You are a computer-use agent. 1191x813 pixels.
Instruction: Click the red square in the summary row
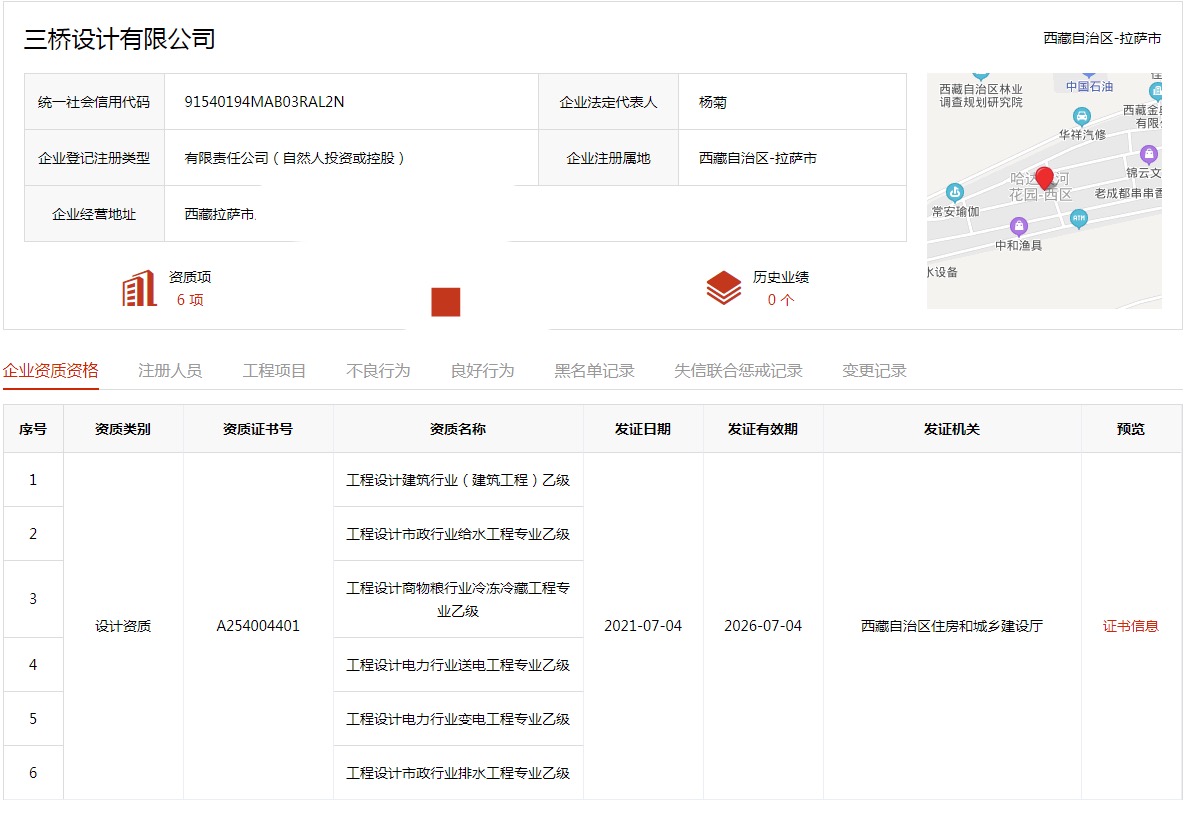click(445, 301)
